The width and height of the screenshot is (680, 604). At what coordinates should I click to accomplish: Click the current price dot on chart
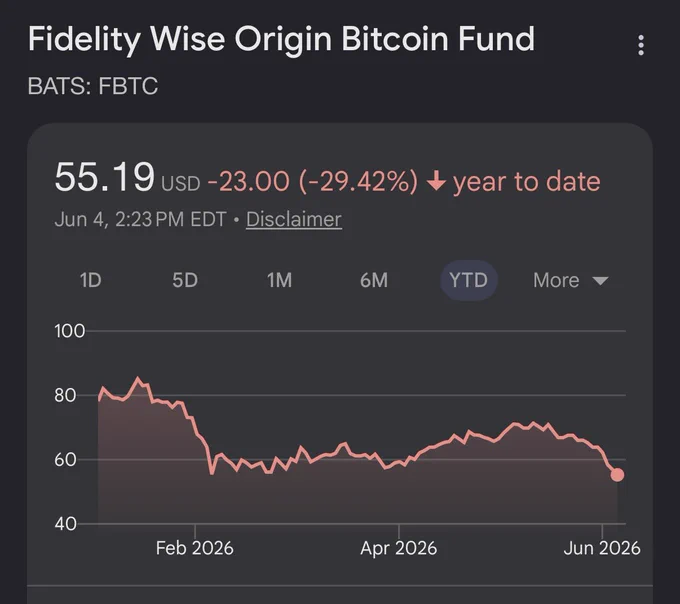pos(617,475)
